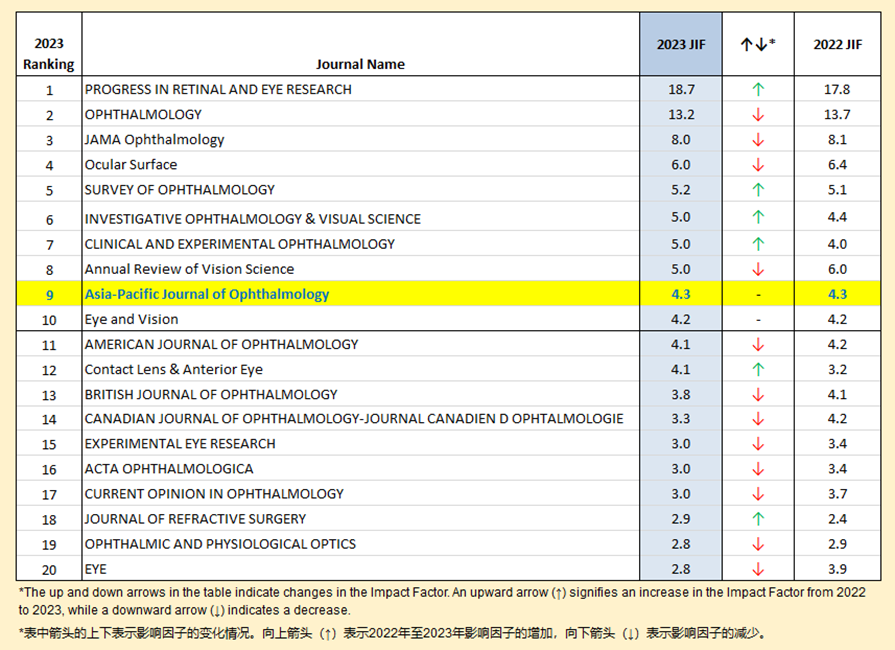Viewport: 895px width, 650px height.
Task: Click the green up arrow for INVESTIGATIVE OPHTHALMOLOGY & VISUAL SCIENCE
Action: [758, 217]
